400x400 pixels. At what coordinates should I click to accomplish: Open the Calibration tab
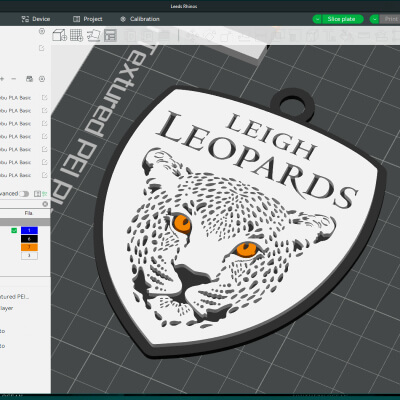click(140, 19)
